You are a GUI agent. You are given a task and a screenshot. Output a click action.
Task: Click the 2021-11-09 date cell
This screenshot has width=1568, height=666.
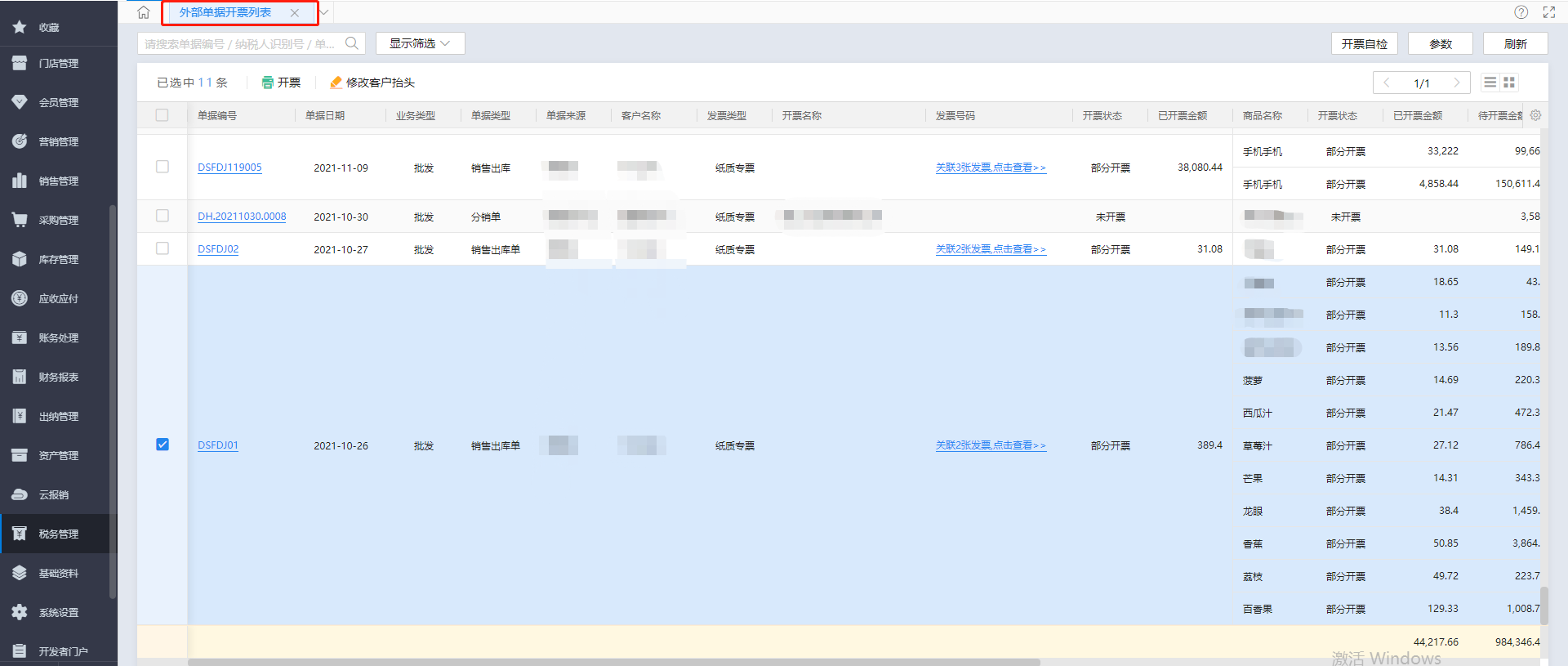pos(341,168)
